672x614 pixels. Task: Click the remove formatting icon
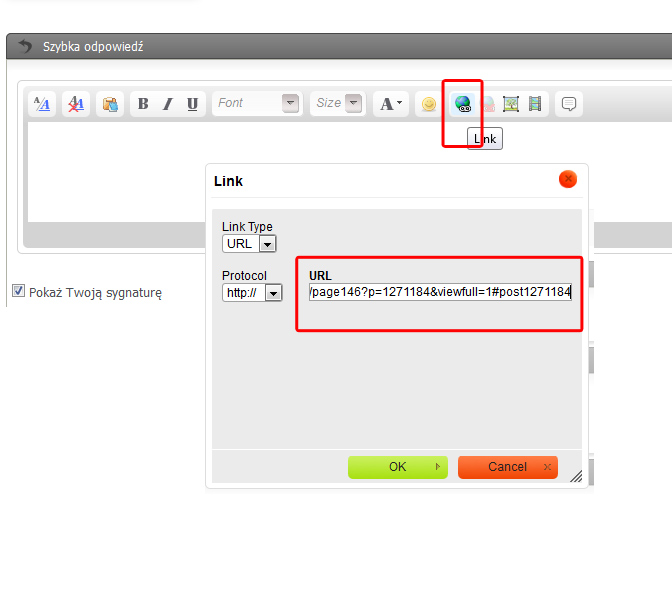point(76,104)
